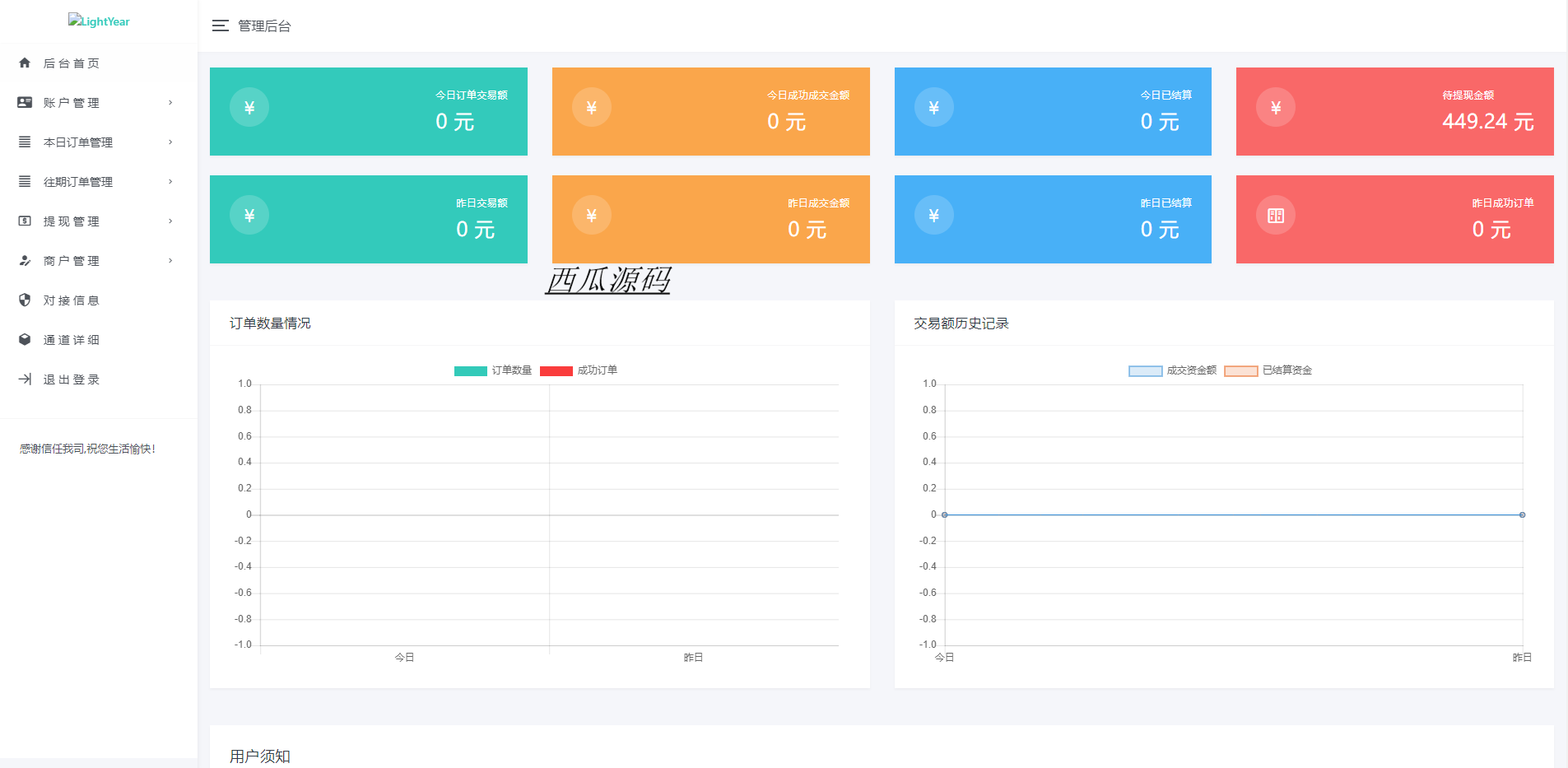Click the user icon beside 商户管理
The height and width of the screenshot is (768, 1568).
25,260
